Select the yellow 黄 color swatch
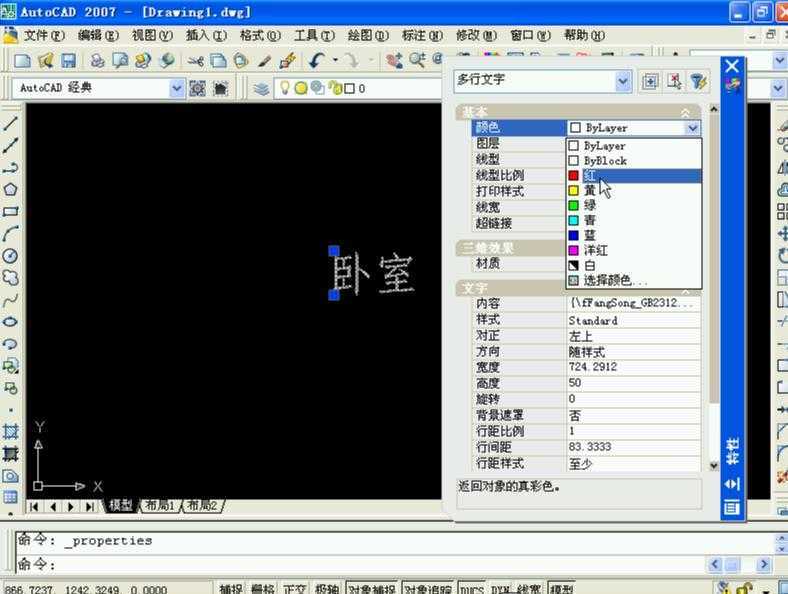Image resolution: width=788 pixels, height=594 pixels. (x=573, y=190)
